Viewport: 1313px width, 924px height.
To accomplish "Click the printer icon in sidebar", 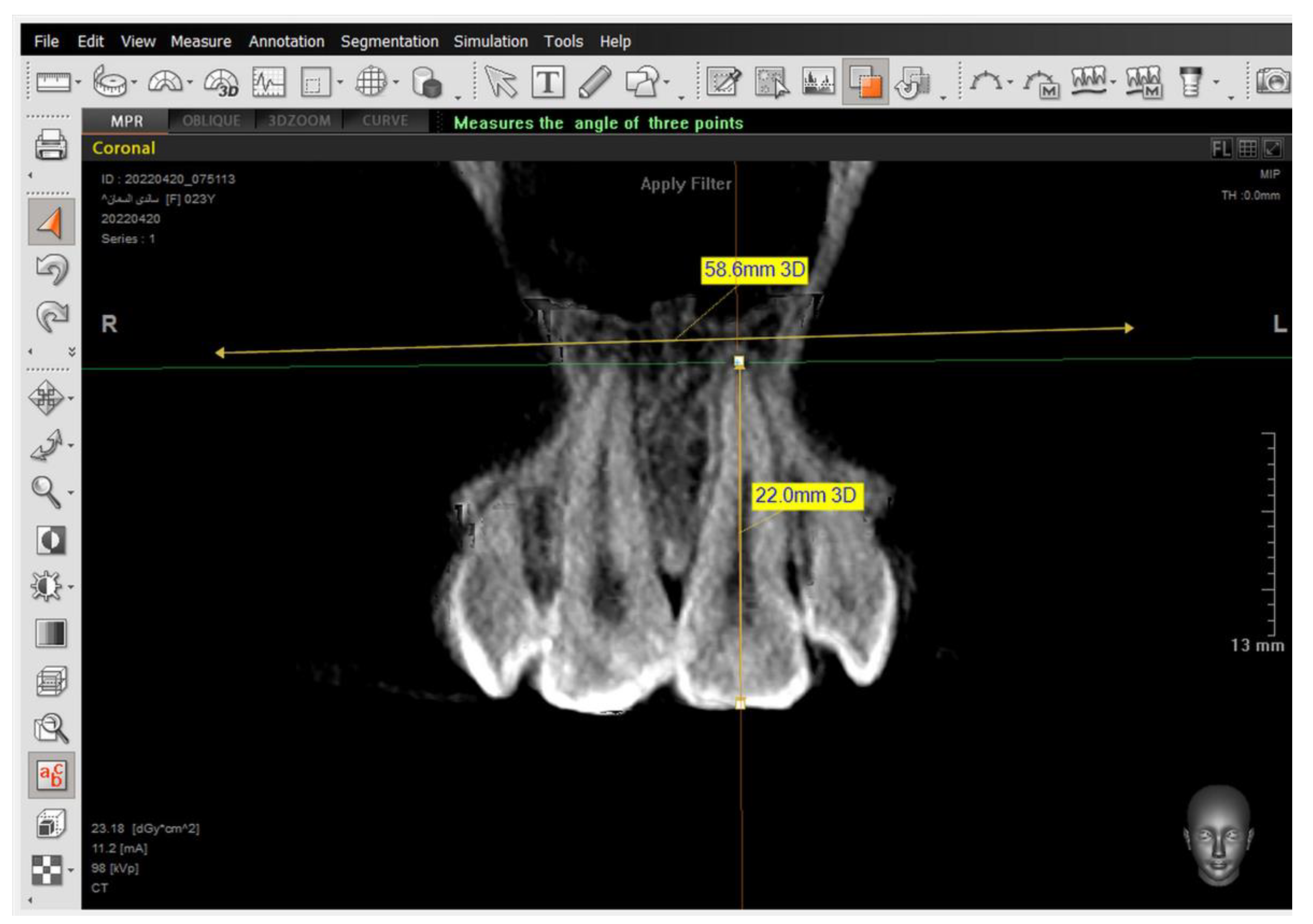I will point(51,145).
